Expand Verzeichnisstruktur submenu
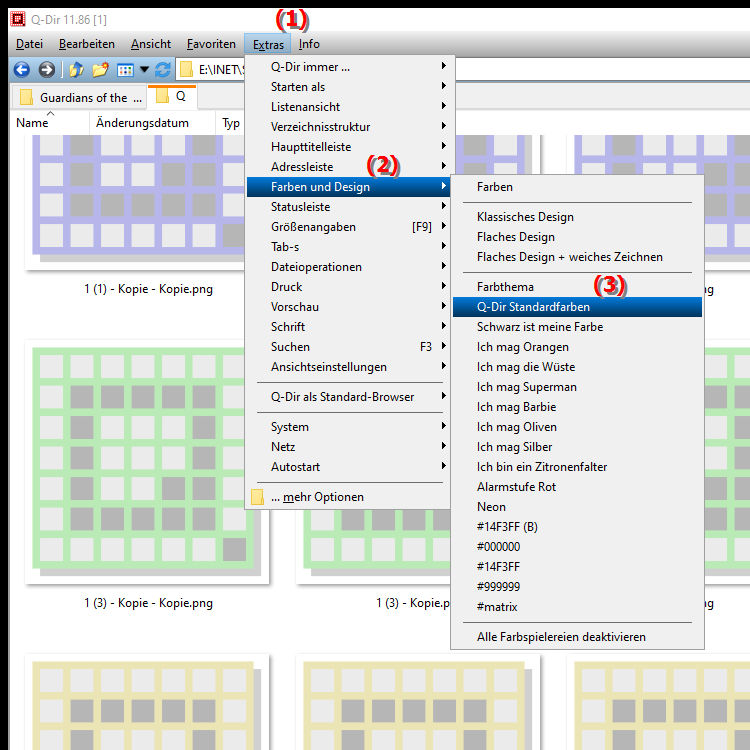The image size is (750, 750). coord(348,127)
